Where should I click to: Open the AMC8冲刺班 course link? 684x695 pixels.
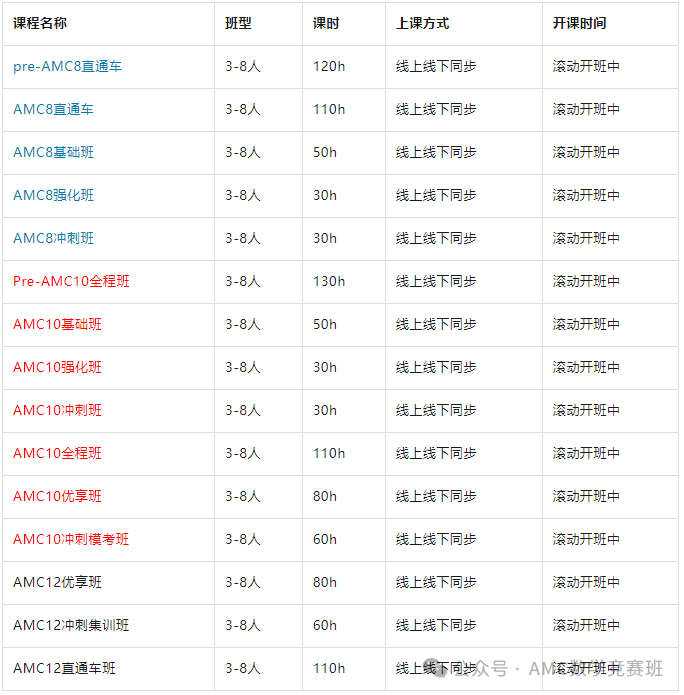[x=53, y=238]
